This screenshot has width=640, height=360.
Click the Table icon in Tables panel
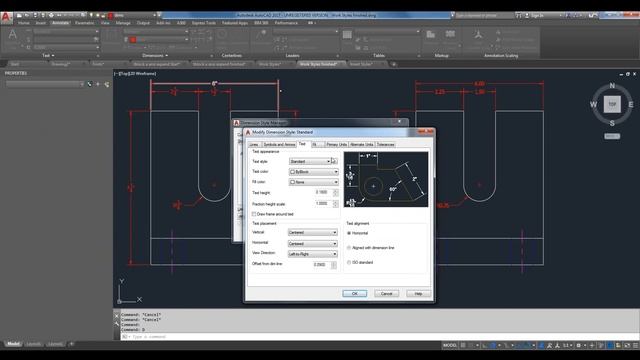(347, 35)
